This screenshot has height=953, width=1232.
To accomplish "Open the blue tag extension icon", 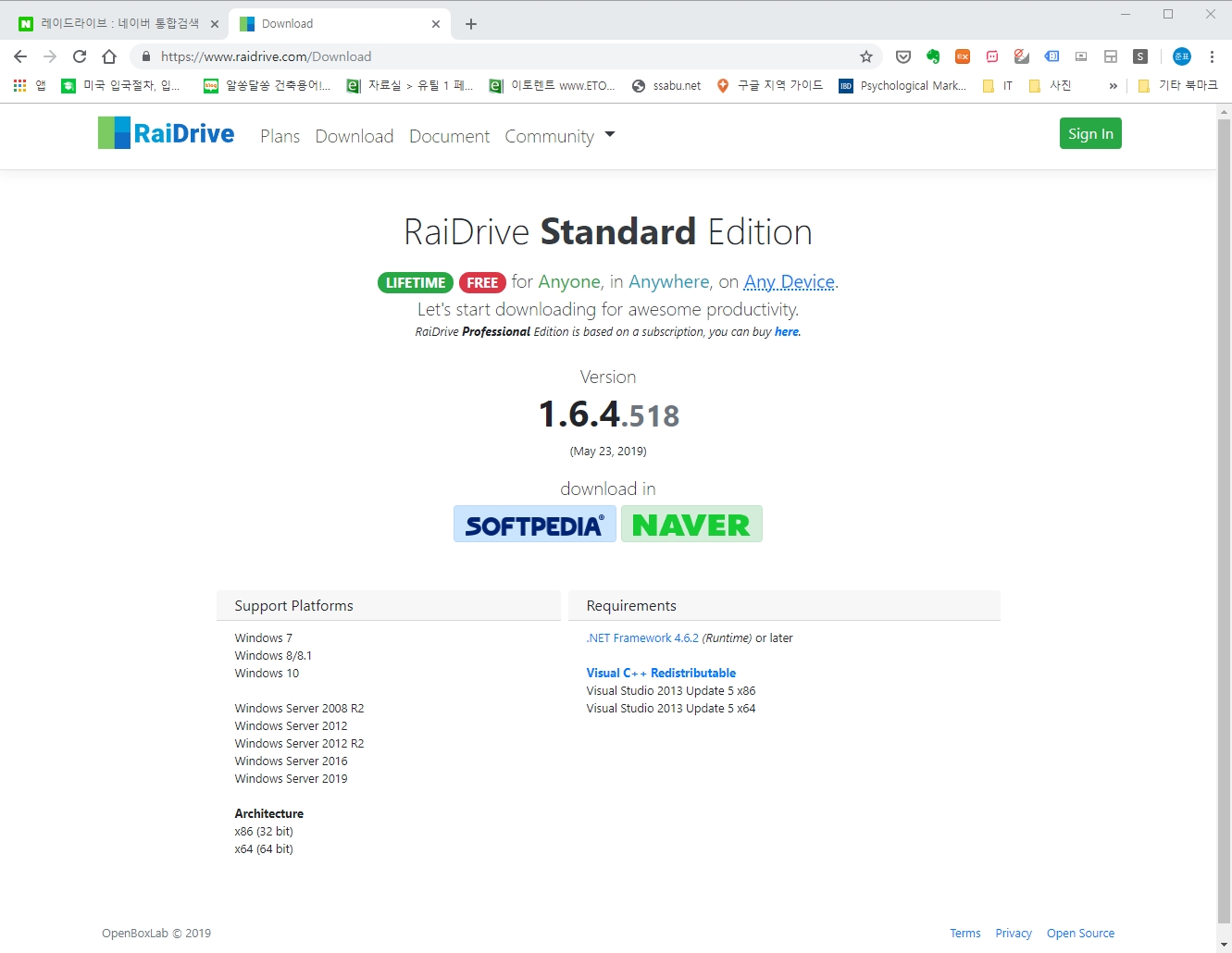I will [1052, 56].
